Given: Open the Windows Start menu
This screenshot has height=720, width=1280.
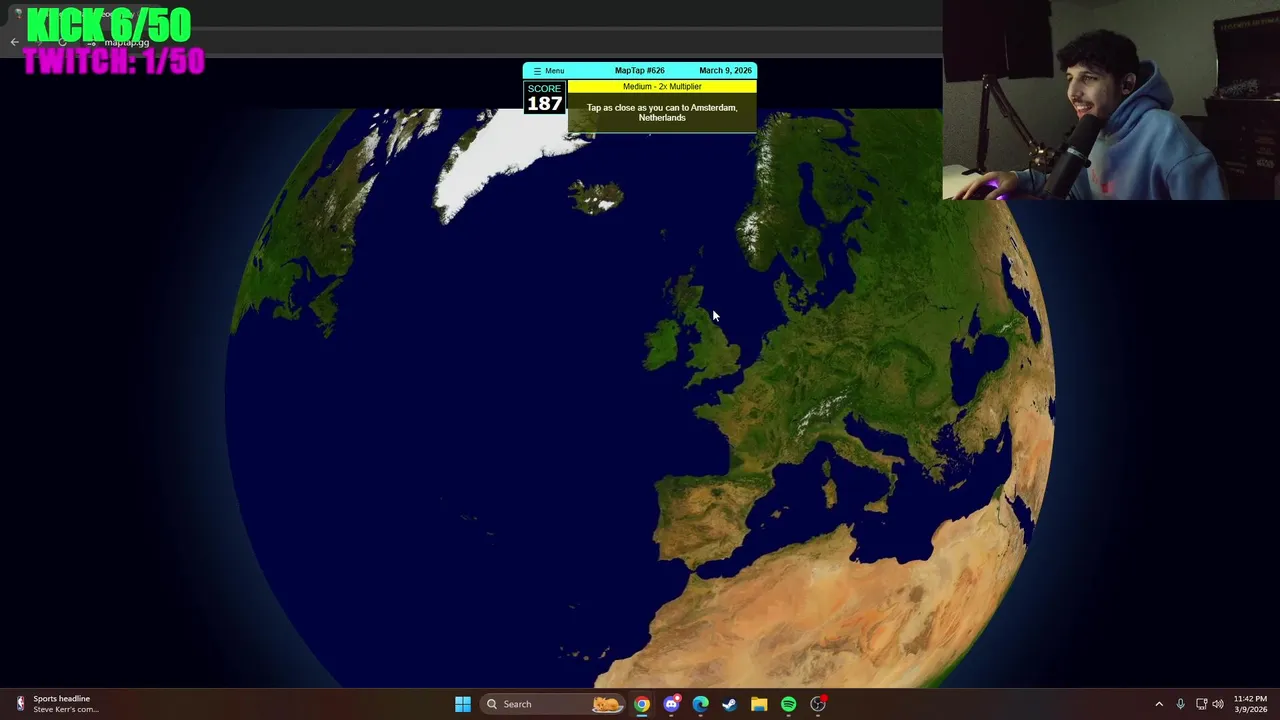Looking at the screenshot, I should click(x=462, y=704).
